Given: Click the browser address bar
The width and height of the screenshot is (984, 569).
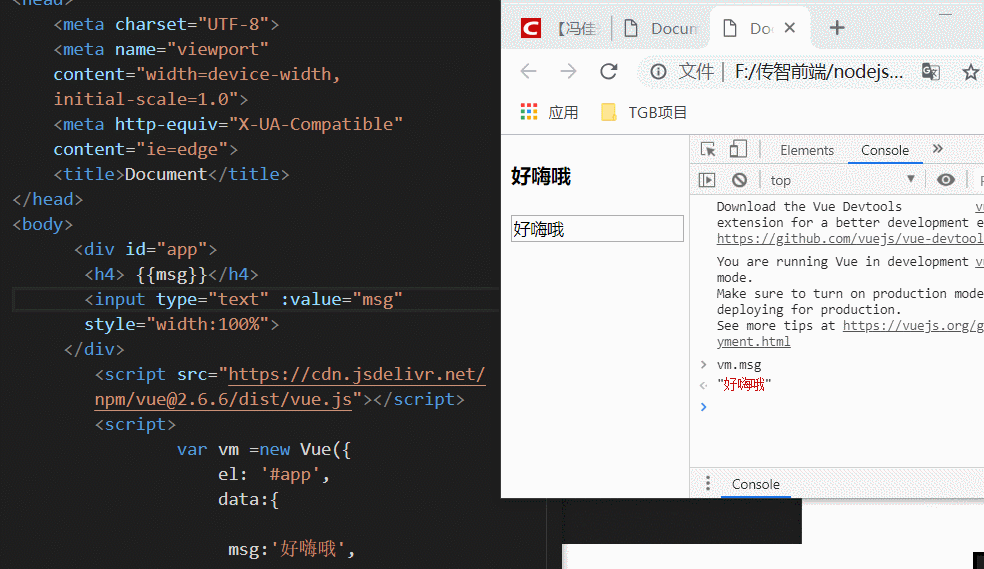Looking at the screenshot, I should pyautogui.click(x=818, y=72).
